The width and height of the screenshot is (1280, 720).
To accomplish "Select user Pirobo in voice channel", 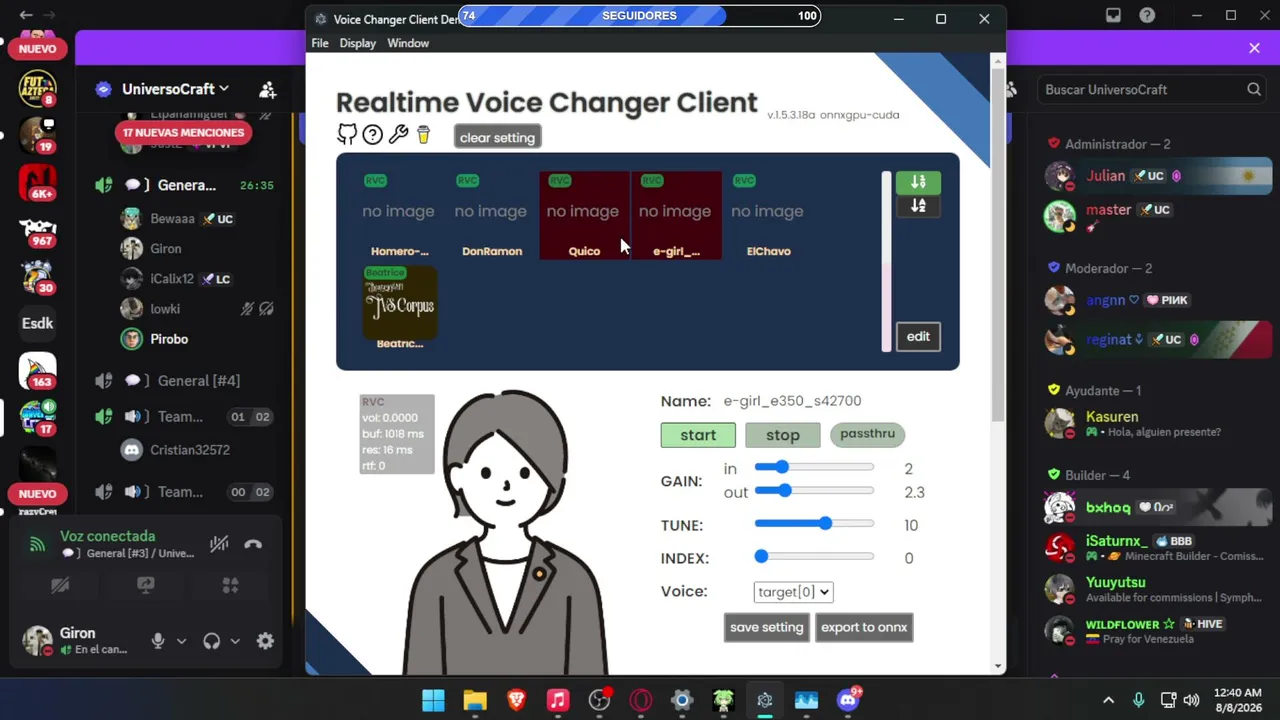I will 168,339.
